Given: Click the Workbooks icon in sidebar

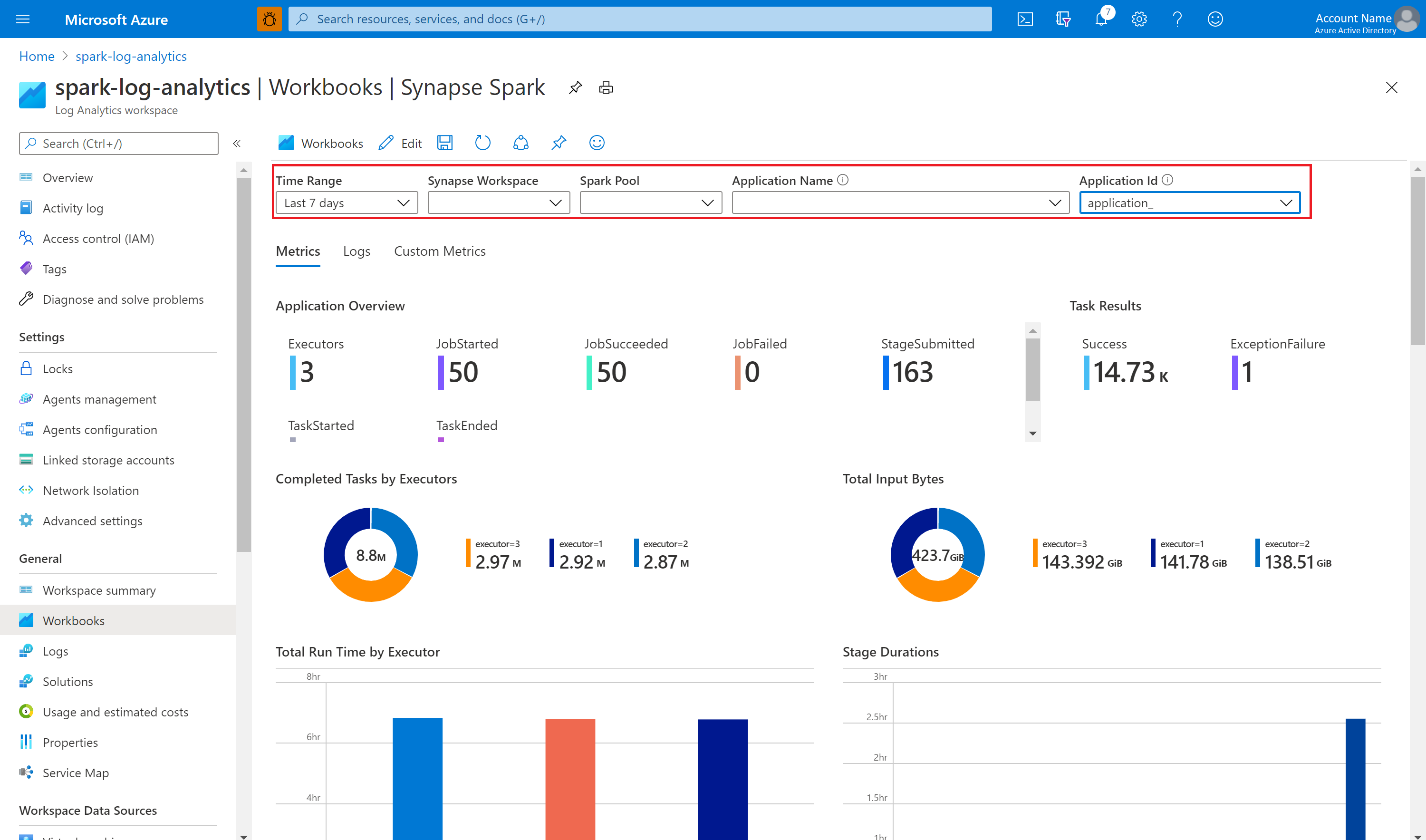Looking at the screenshot, I should point(26,620).
